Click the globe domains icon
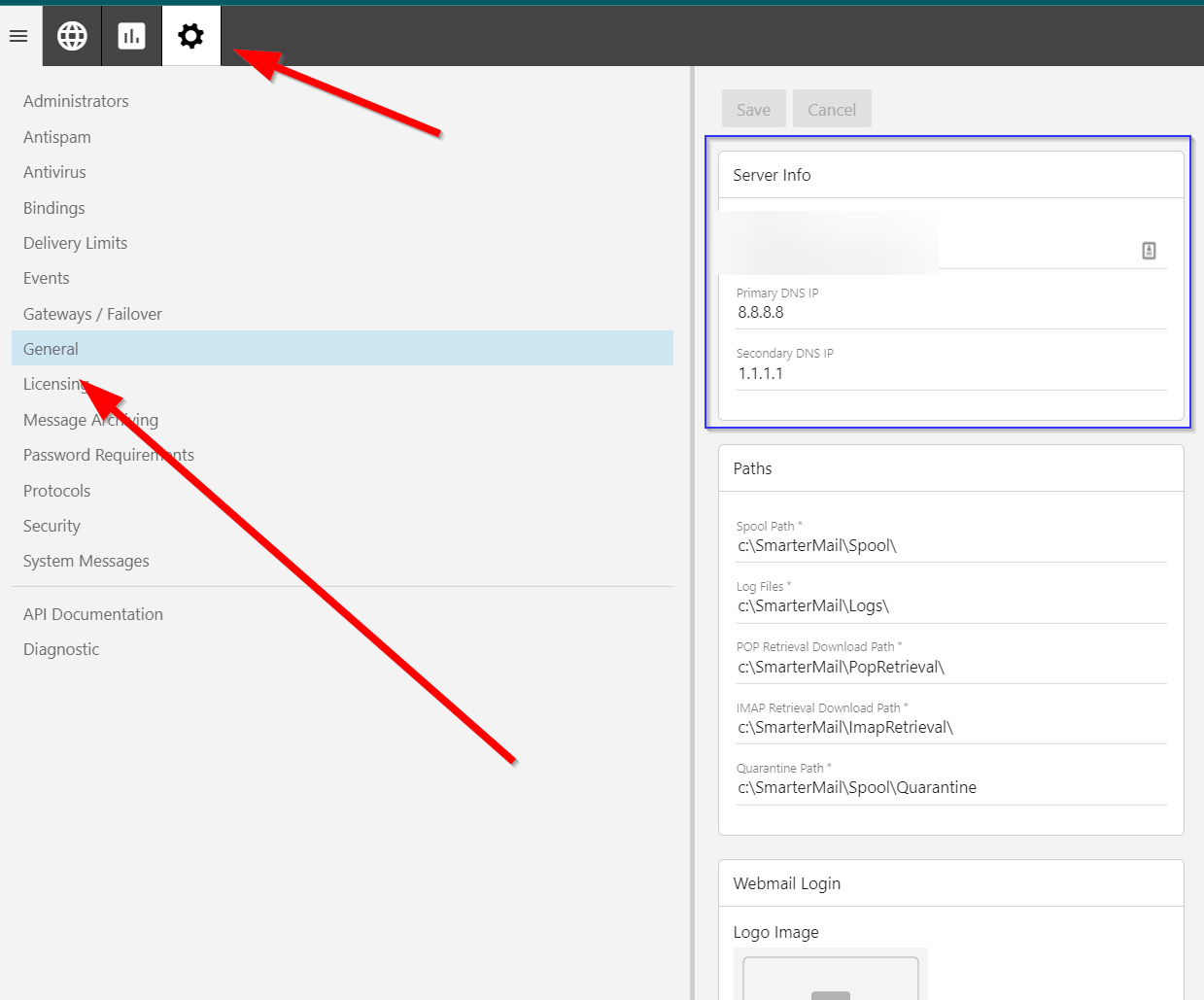This screenshot has width=1204, height=1000. click(x=72, y=36)
